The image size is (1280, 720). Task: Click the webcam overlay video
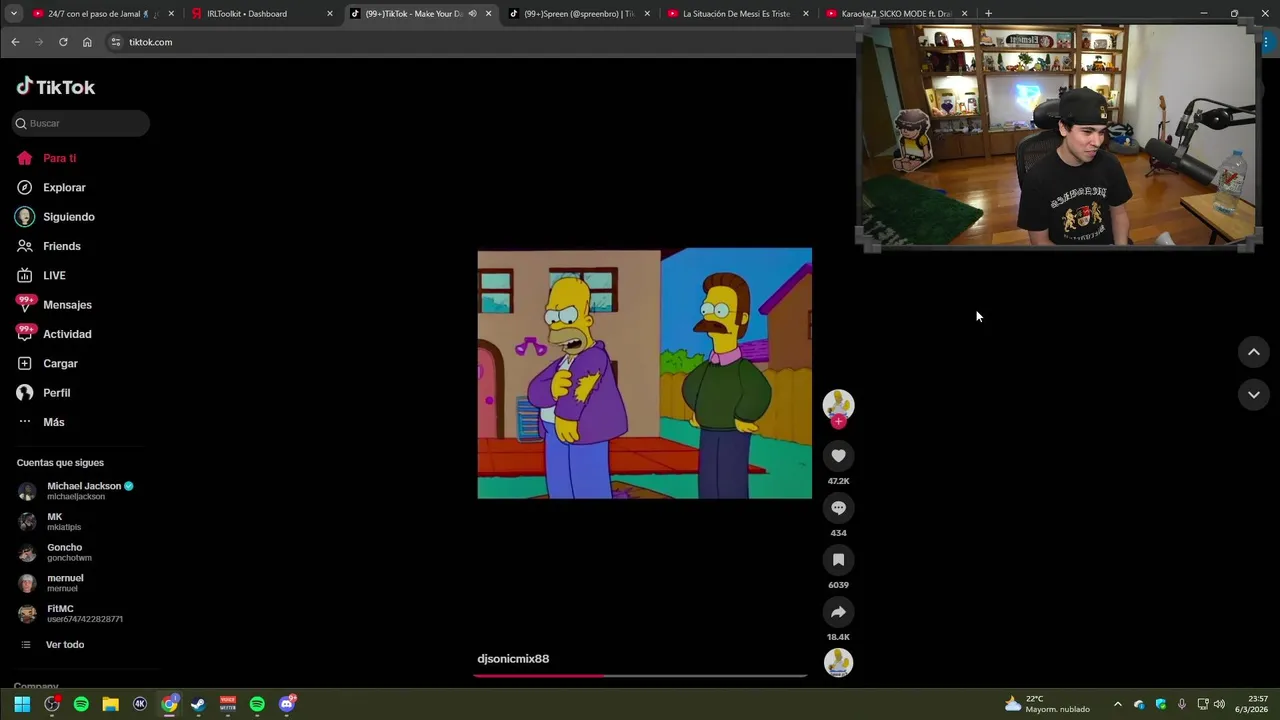[x=1059, y=137]
